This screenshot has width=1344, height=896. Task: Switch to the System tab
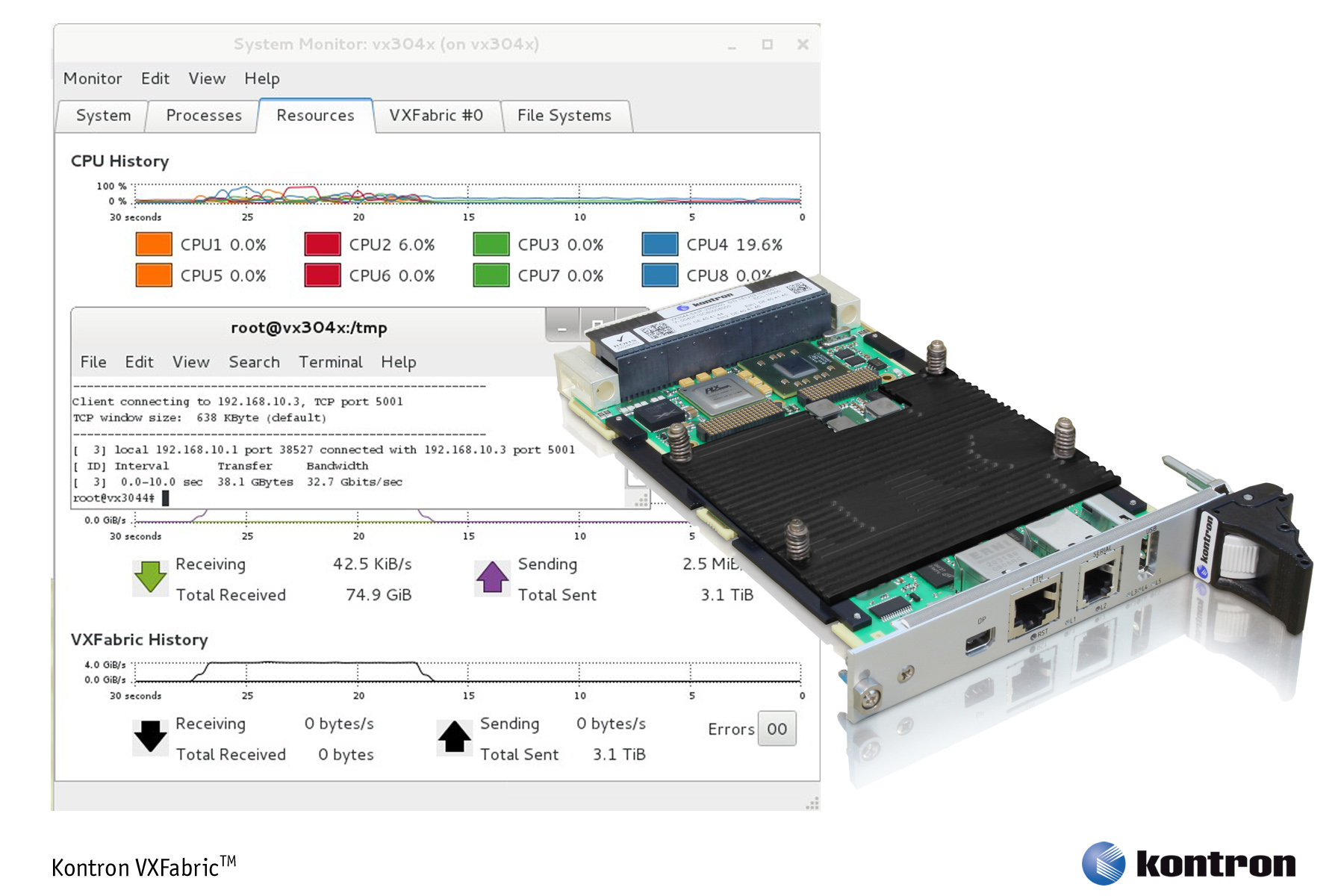(103, 116)
